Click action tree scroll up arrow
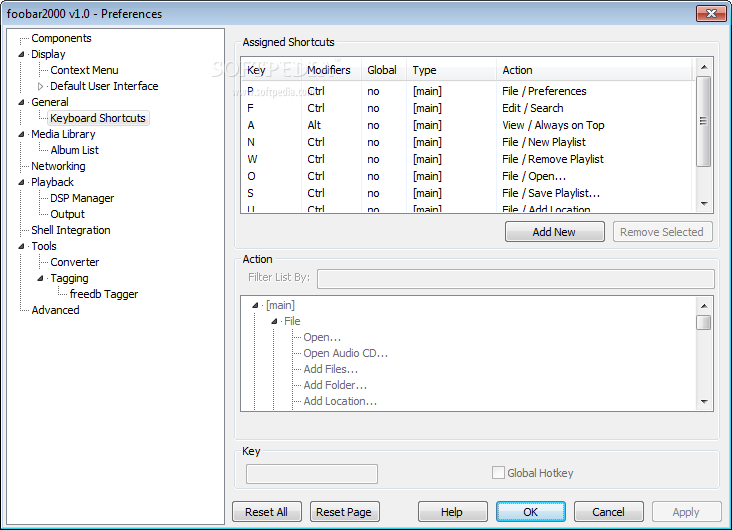 pos(704,306)
